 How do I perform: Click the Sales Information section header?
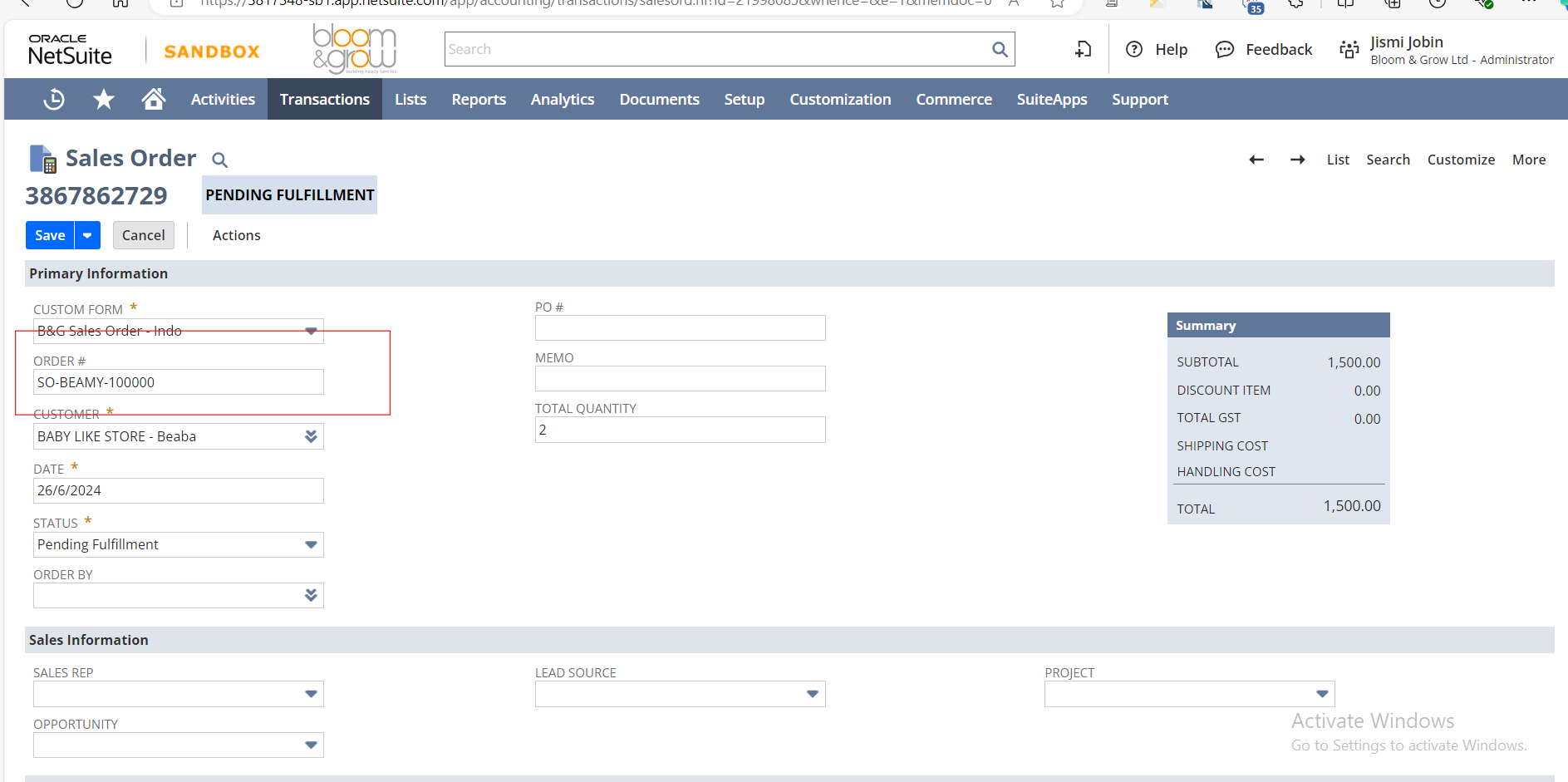(789, 640)
